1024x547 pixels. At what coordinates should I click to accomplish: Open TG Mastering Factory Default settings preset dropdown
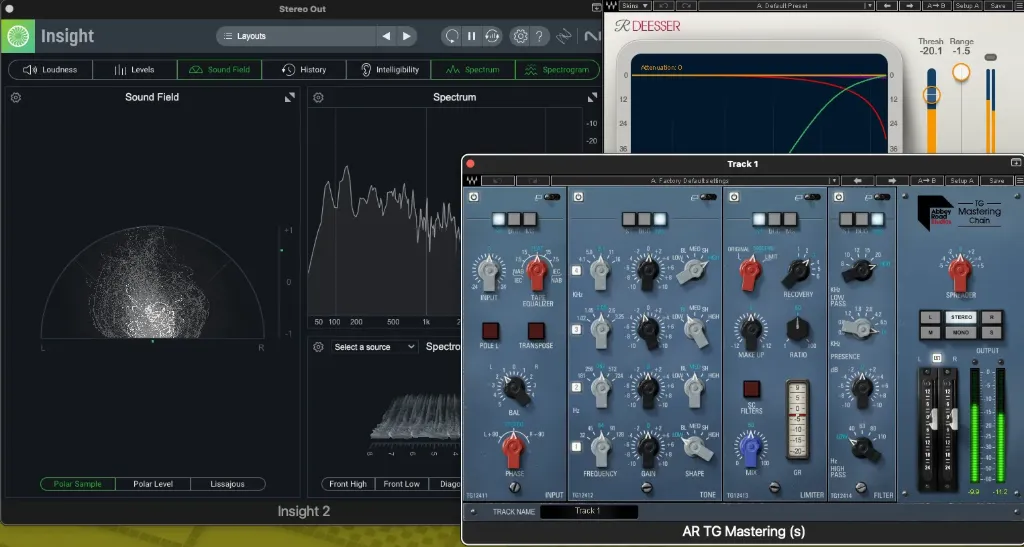pyautogui.click(x=695, y=181)
